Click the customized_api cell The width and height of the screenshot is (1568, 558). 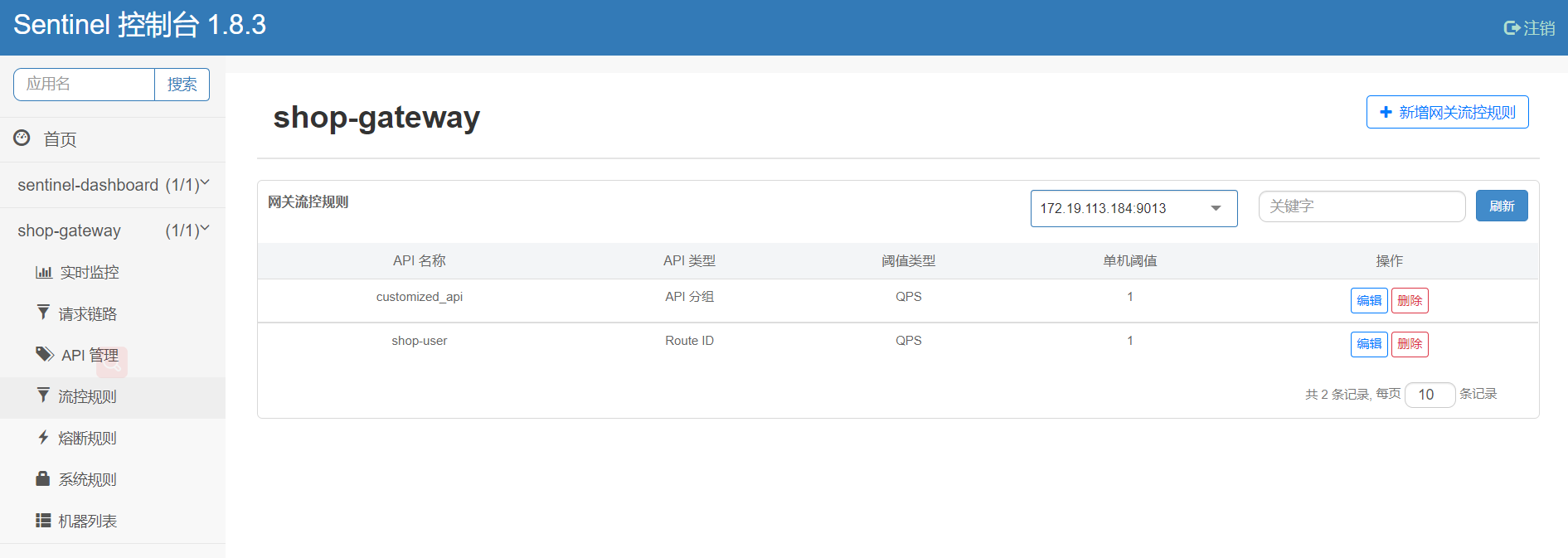[419, 297]
